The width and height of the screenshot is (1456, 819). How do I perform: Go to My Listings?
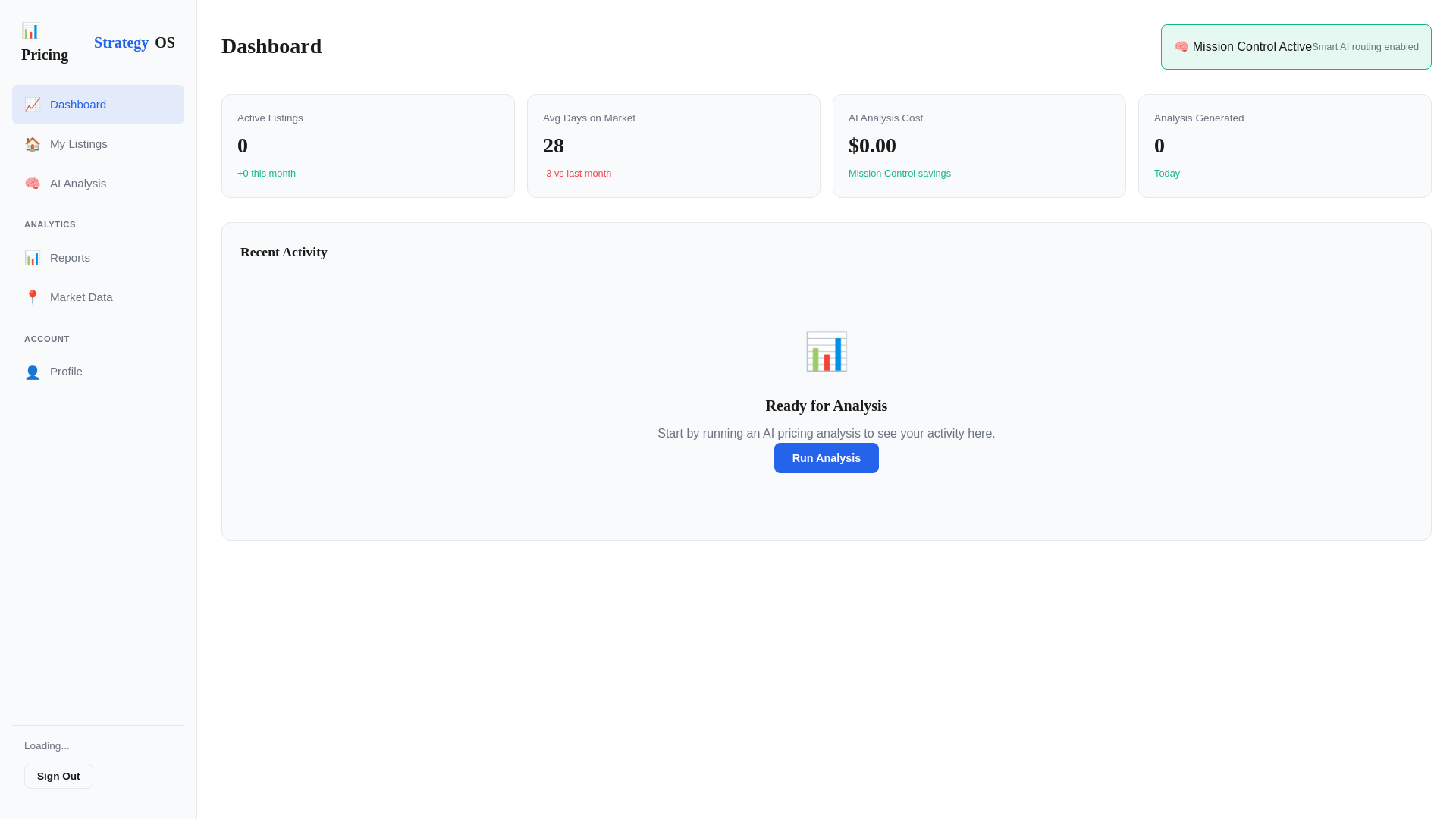(x=98, y=144)
